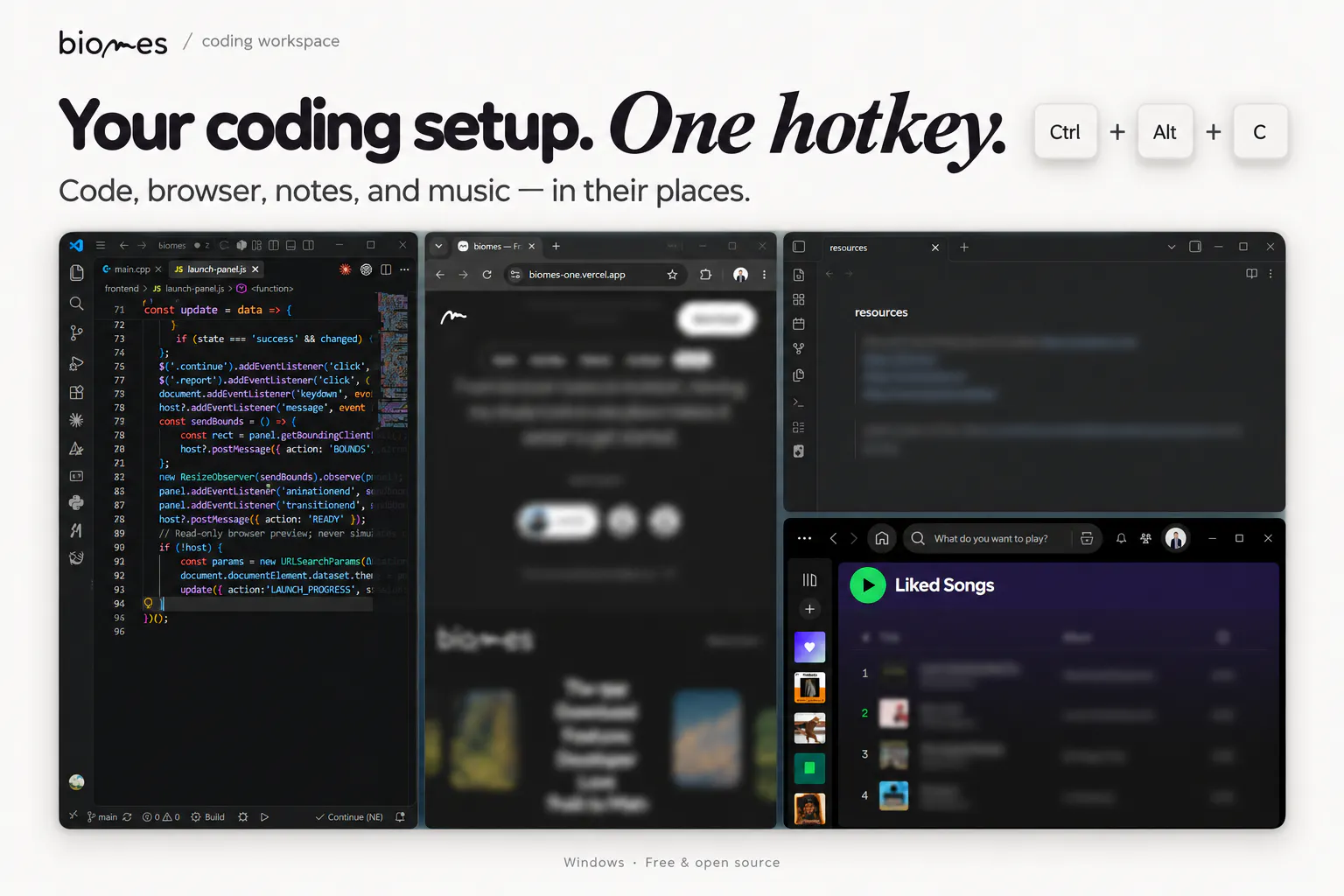Open the Liked Songs heart thumbnail in Spotify sidebar
This screenshot has height=896, width=1344.
(x=809, y=647)
